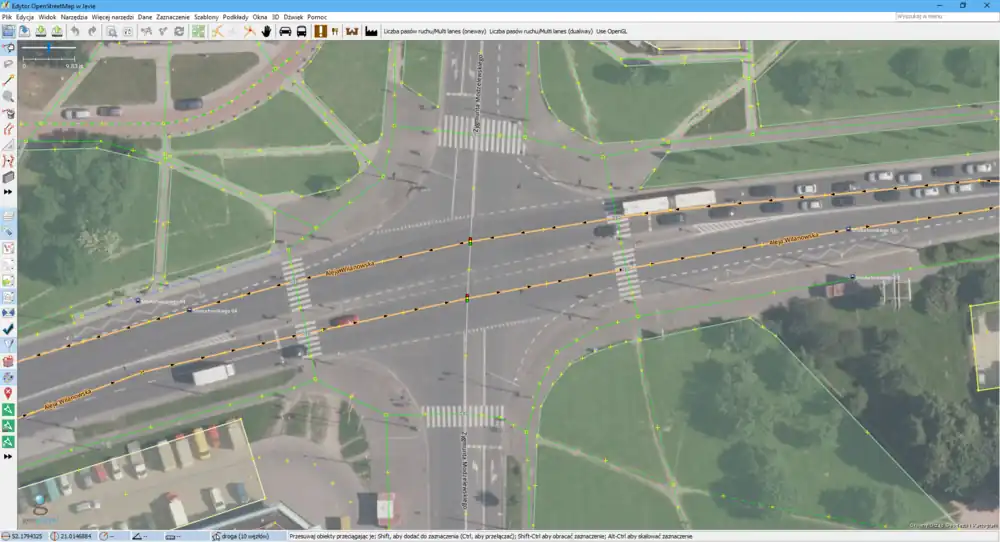The width and height of the screenshot is (1000, 542).
Task: Click the Open file icon in toolbar
Action: coord(25,31)
